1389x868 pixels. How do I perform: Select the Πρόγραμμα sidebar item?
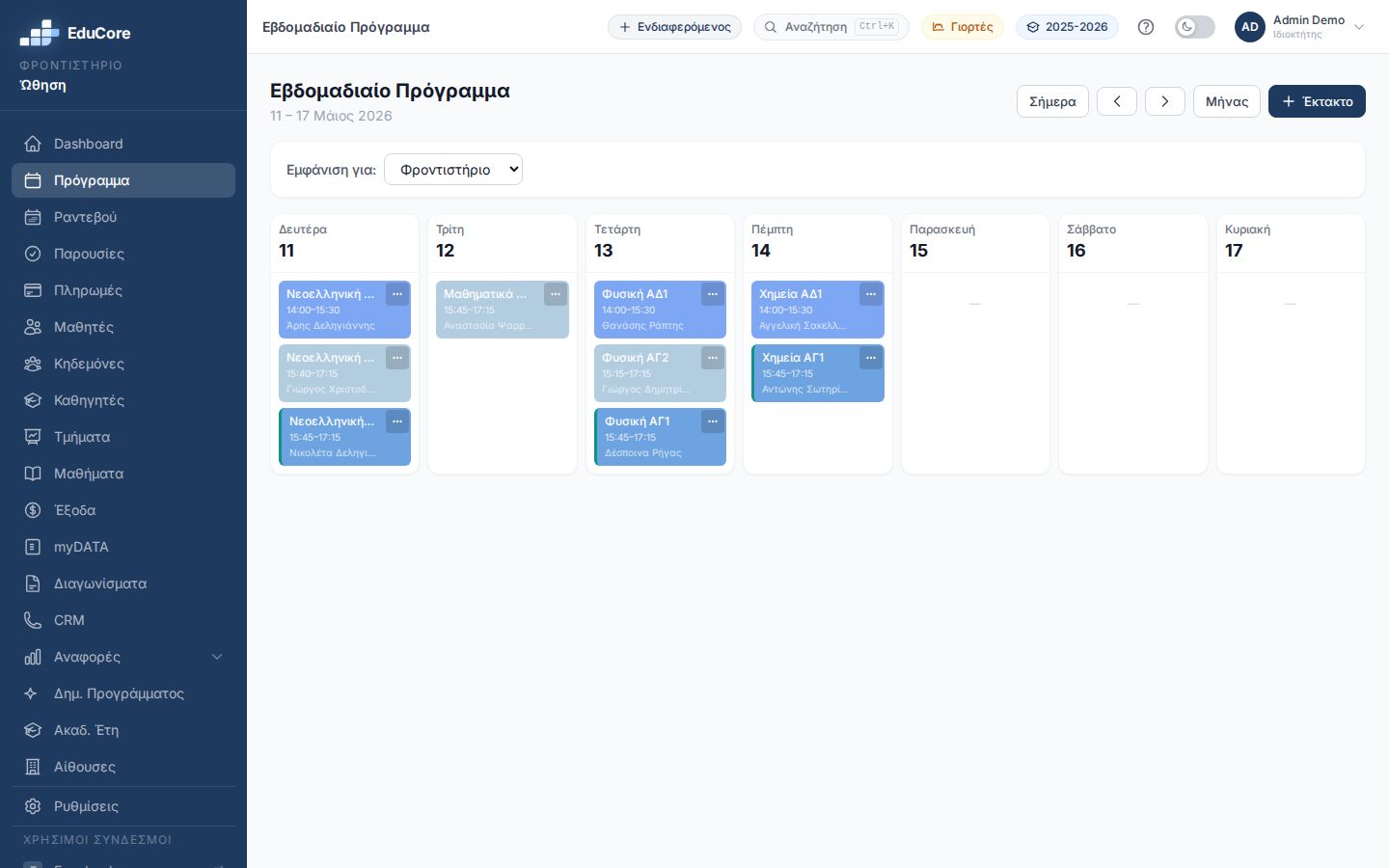[123, 180]
